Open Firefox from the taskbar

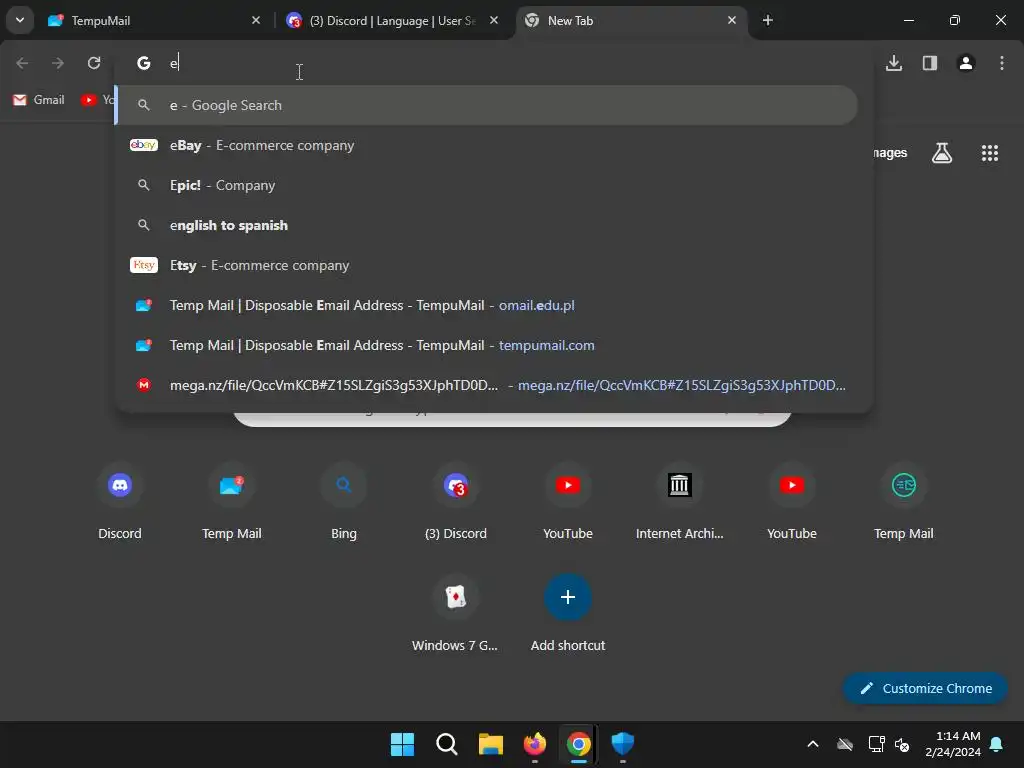pyautogui.click(x=535, y=744)
